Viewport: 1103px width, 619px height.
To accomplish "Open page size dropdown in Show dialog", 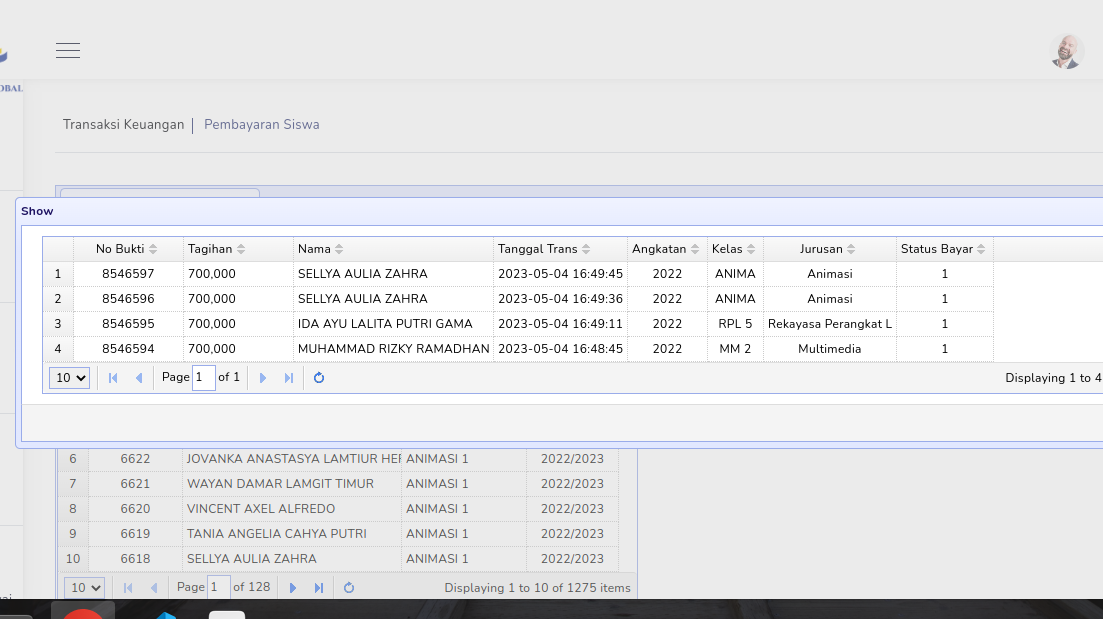I will 70,378.
